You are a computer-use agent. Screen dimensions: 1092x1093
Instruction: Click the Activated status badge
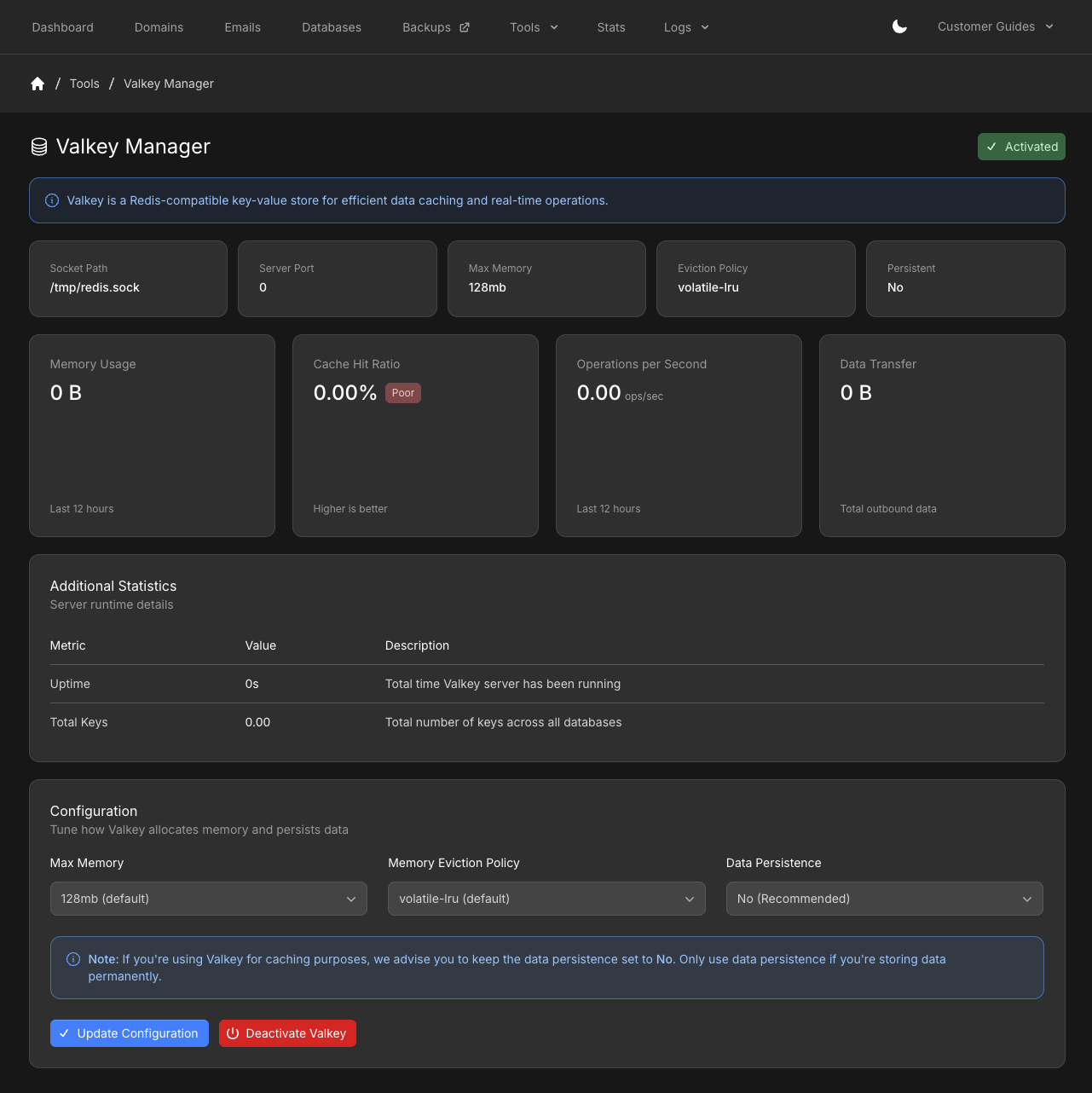pos(1021,147)
